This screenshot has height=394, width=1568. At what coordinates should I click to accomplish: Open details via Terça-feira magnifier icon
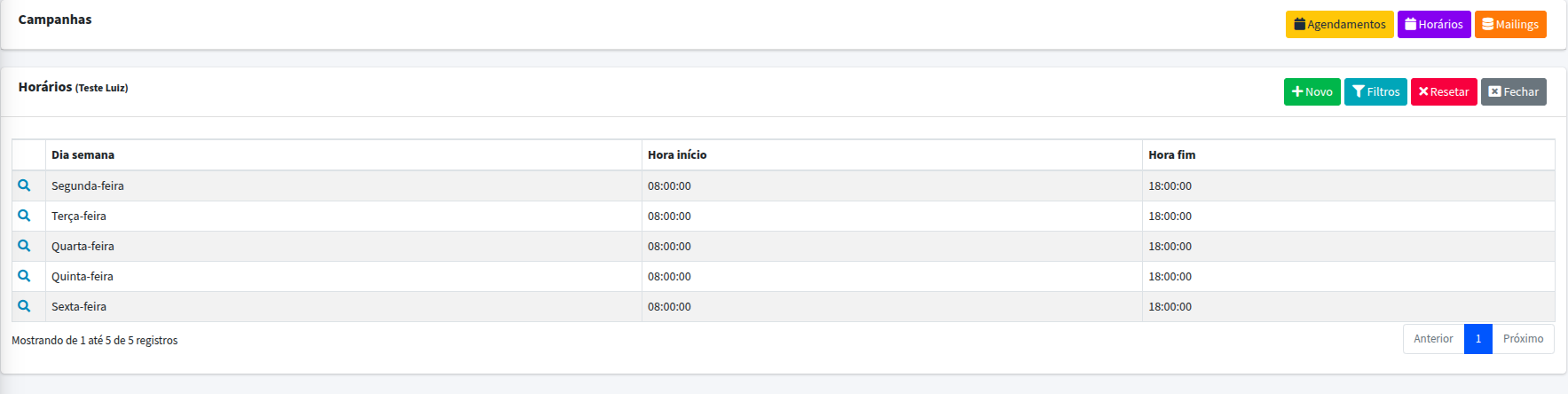24,216
